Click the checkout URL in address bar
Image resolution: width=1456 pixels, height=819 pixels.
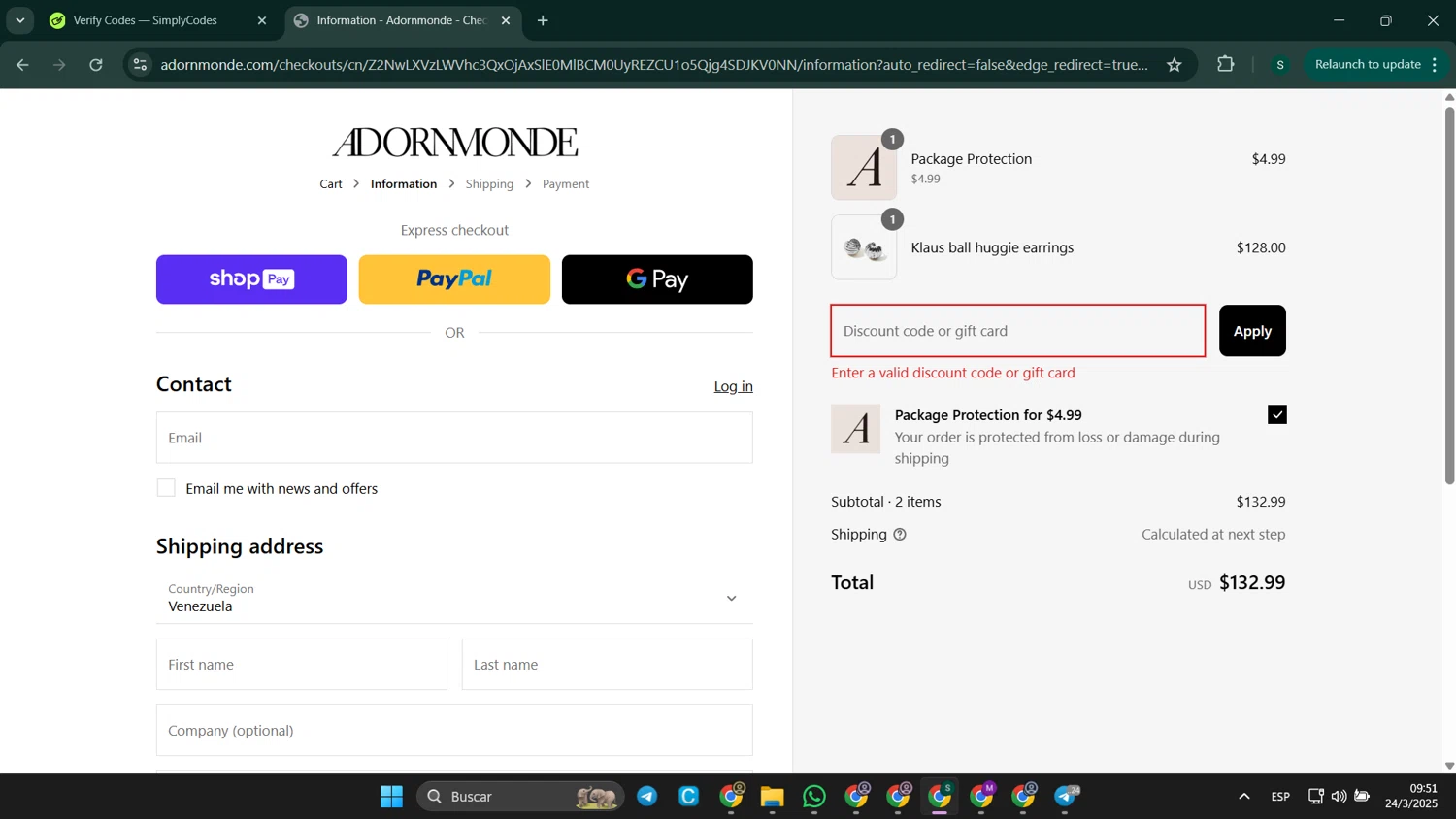(x=654, y=65)
